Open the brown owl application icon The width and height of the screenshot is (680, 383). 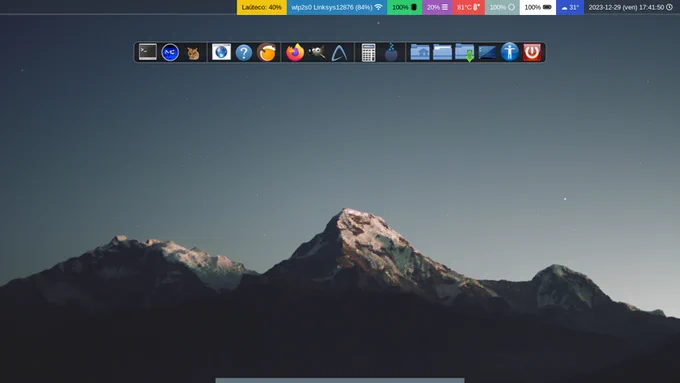(x=193, y=53)
